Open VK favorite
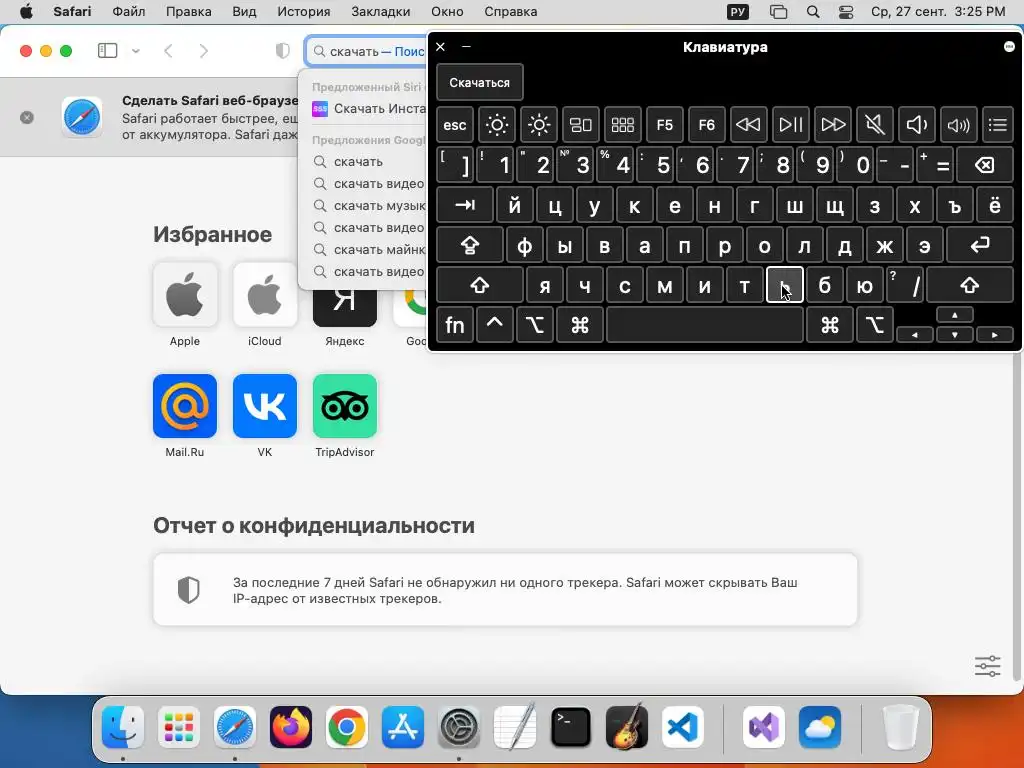The height and width of the screenshot is (768, 1024). [x=264, y=406]
